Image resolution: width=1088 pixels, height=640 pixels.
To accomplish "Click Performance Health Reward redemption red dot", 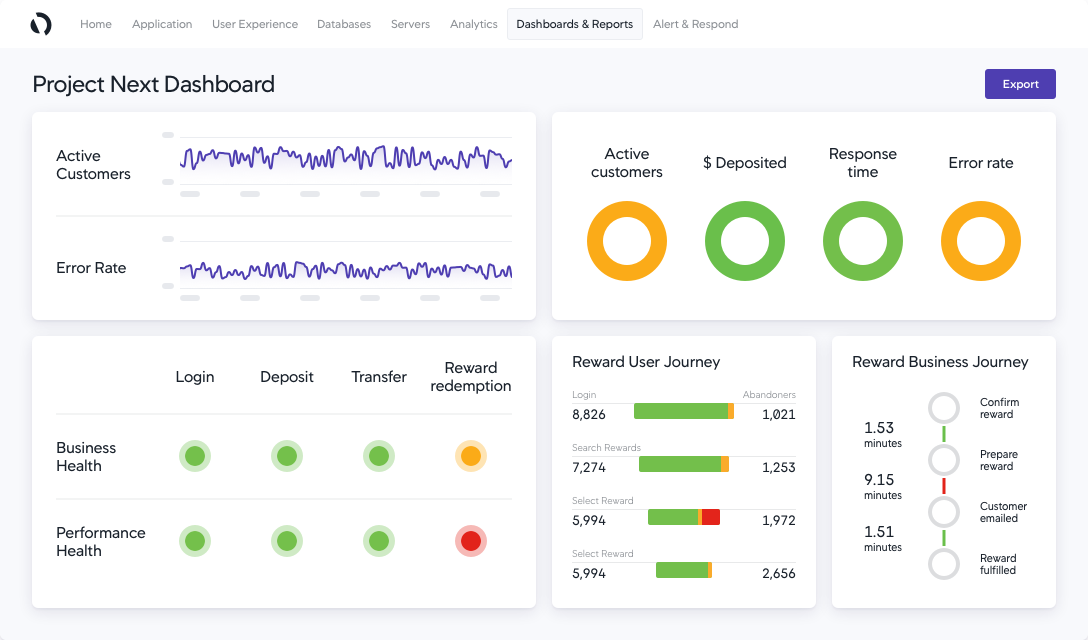I will (x=470, y=541).
